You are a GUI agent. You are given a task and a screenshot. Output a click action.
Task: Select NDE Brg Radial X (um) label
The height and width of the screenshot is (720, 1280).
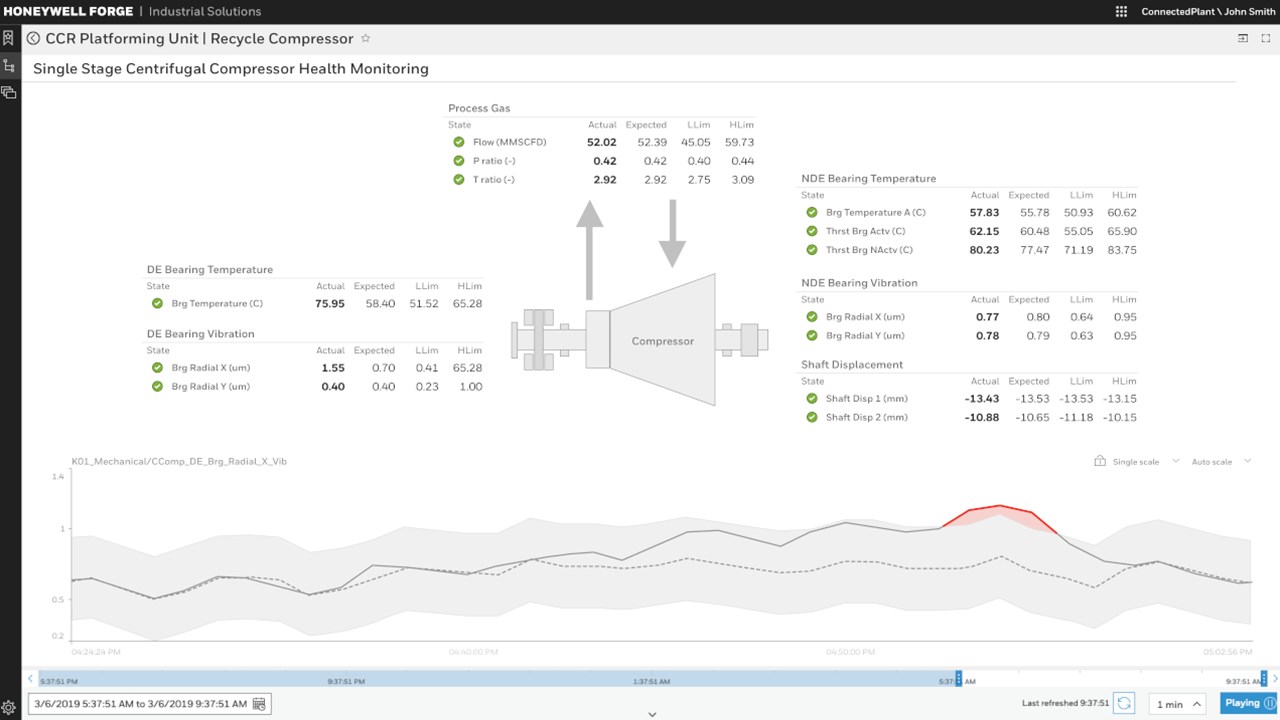point(865,317)
